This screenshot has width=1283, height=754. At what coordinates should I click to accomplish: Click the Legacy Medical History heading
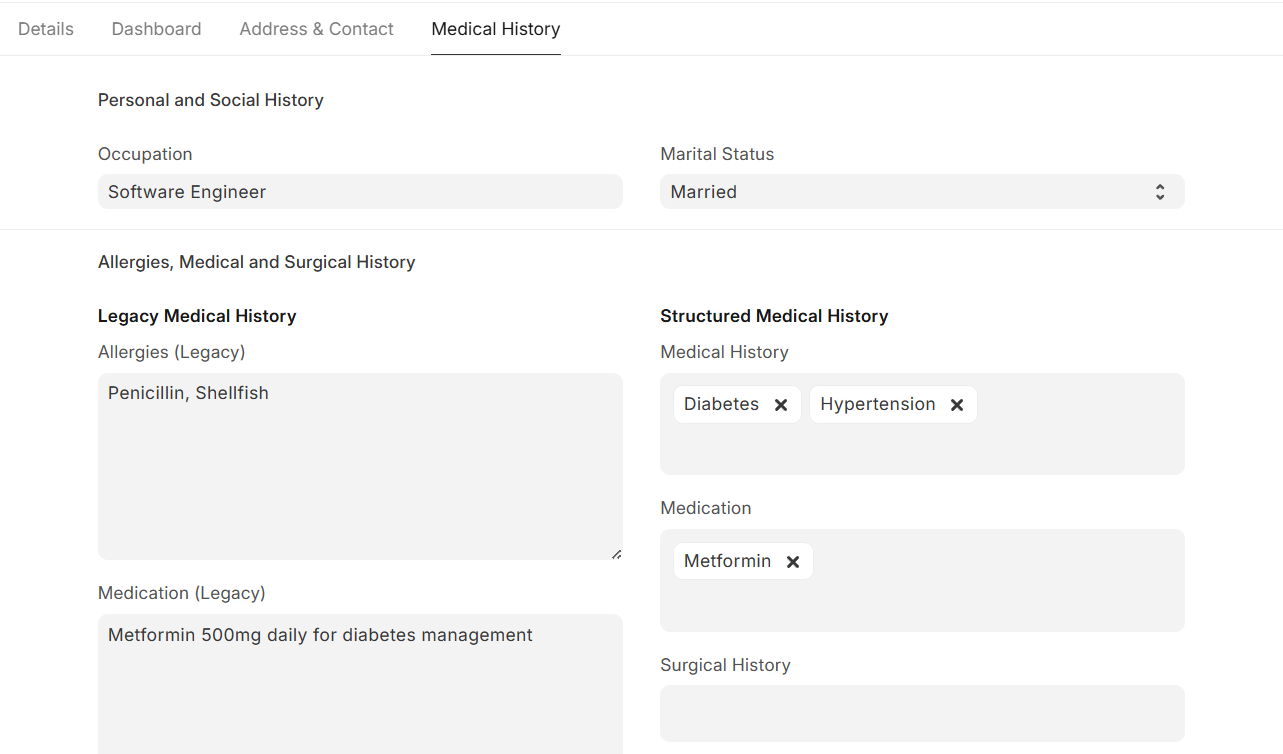point(197,315)
